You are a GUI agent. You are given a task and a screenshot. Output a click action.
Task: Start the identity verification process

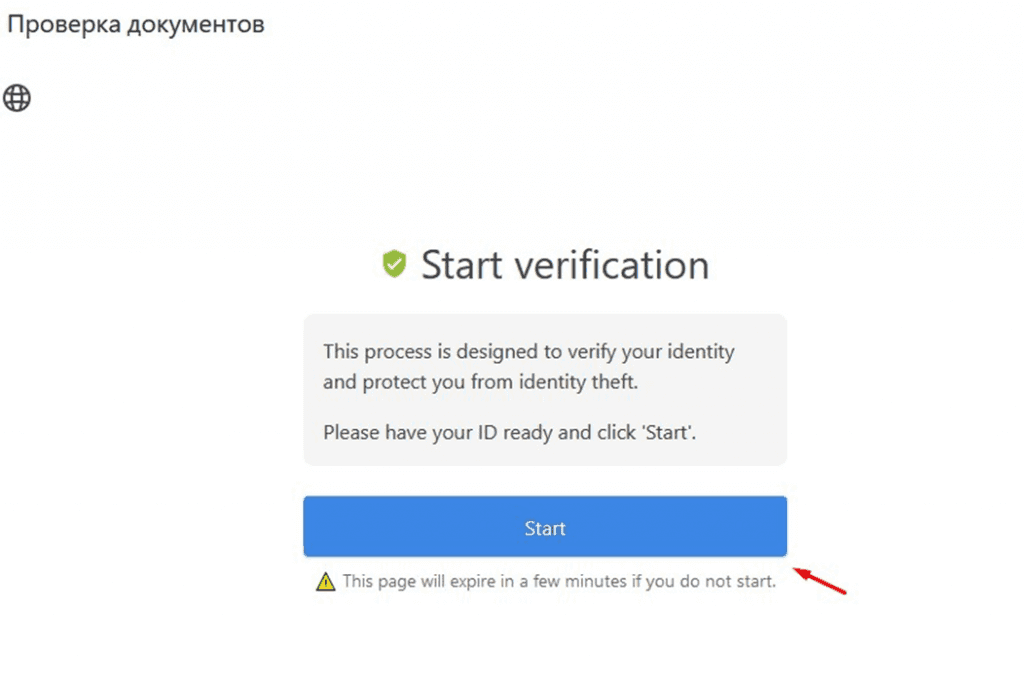coord(545,527)
